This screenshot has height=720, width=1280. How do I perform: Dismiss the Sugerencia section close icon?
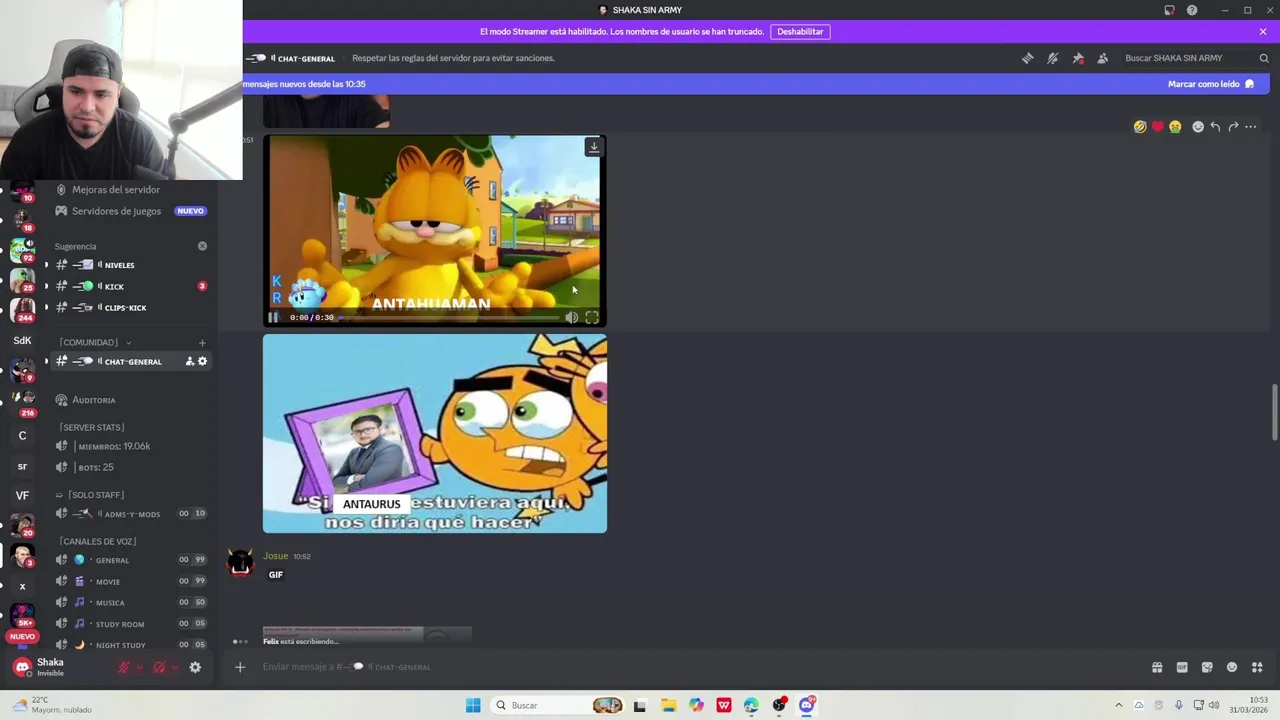tap(202, 246)
